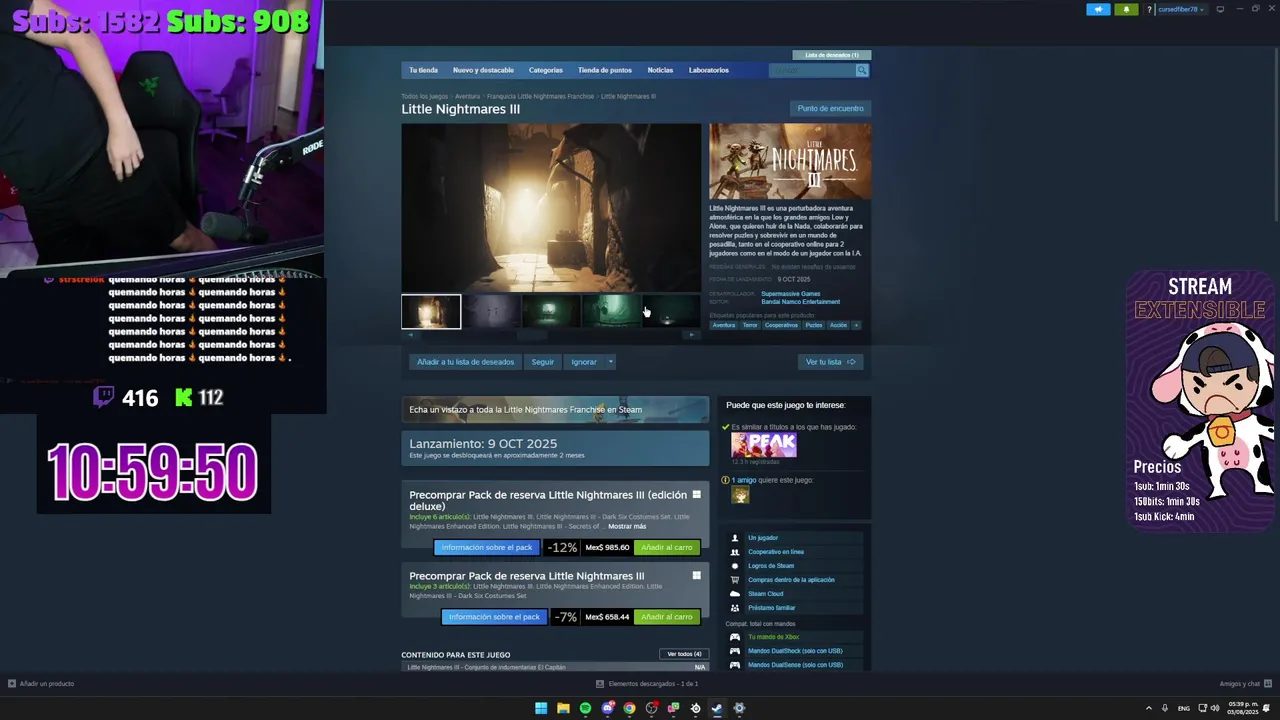Click Añadir a tu lista de deseados
This screenshot has height=720, width=1280.
click(465, 362)
